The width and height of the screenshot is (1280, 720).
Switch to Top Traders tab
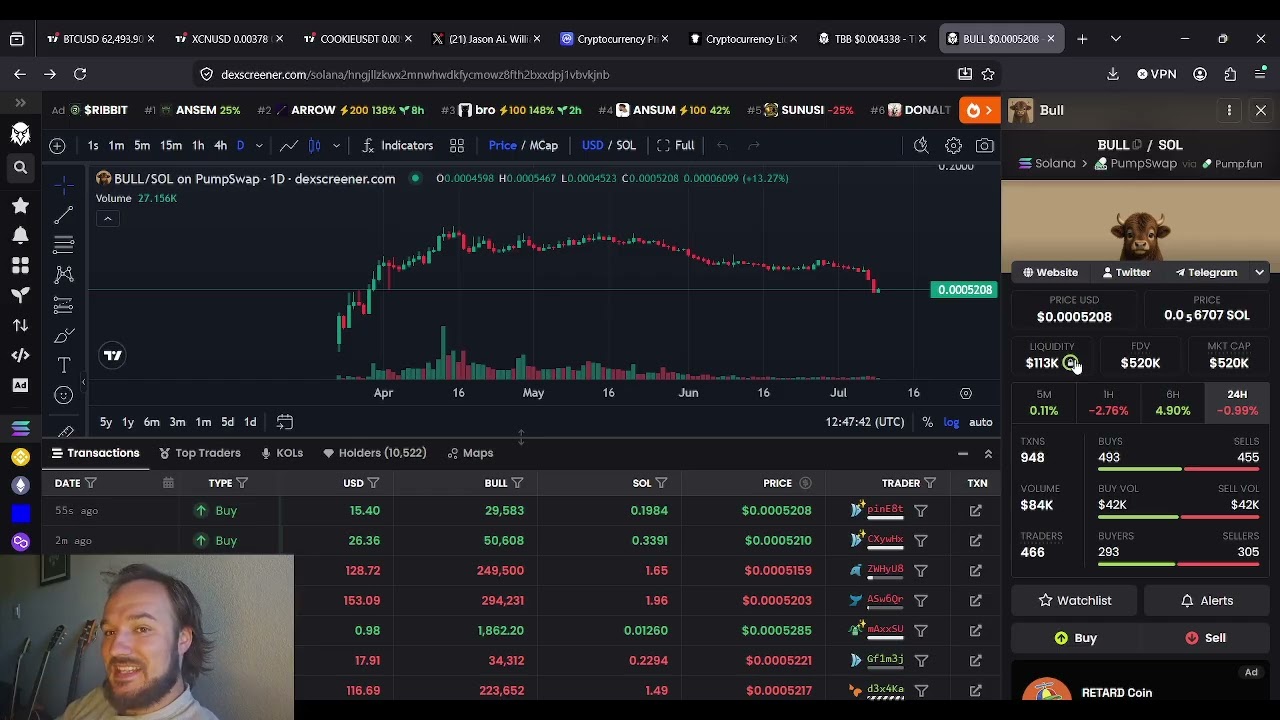200,453
